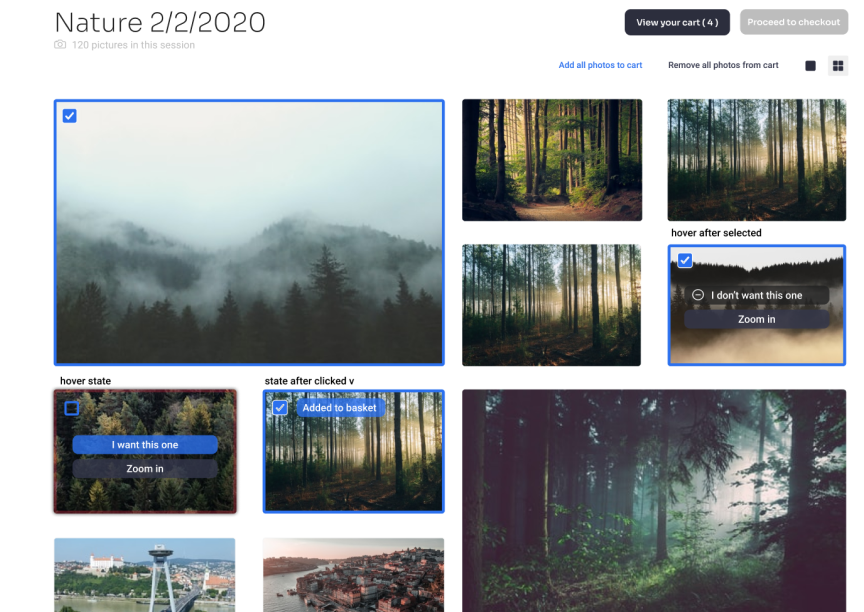Check the empty checkbox on the aerial forest photo
Screen dimensions: 864x612
(72, 408)
